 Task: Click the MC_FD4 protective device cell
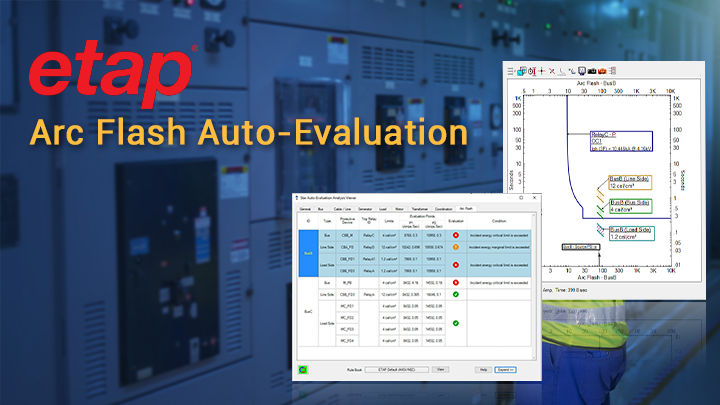coord(347,341)
